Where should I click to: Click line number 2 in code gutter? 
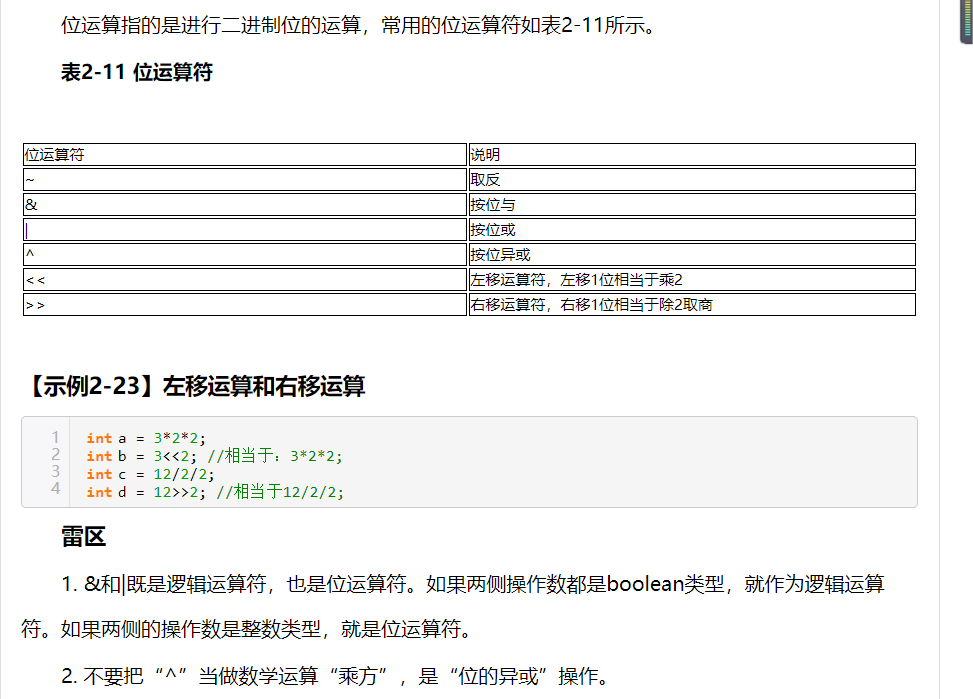55,455
